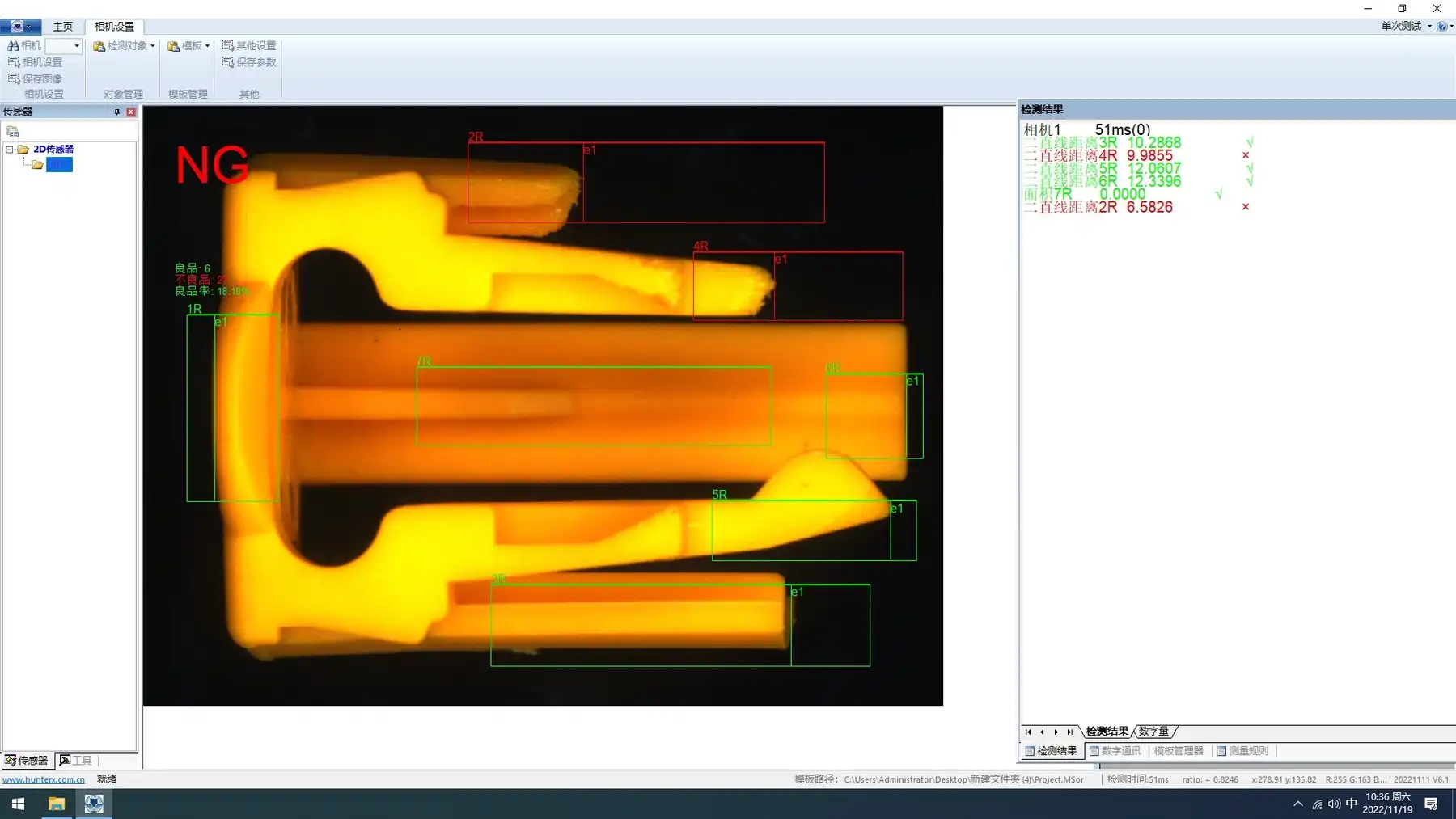Viewport: 1456px width, 819px height.
Task: Toggle auto-hide pin on 传感器 panel
Action: pos(117,112)
